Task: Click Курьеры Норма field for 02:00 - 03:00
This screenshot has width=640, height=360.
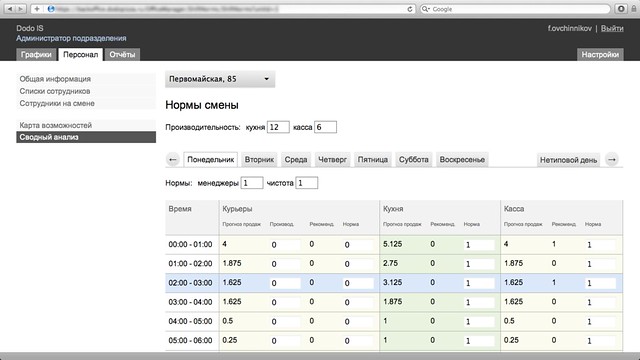Action: pos(358,283)
